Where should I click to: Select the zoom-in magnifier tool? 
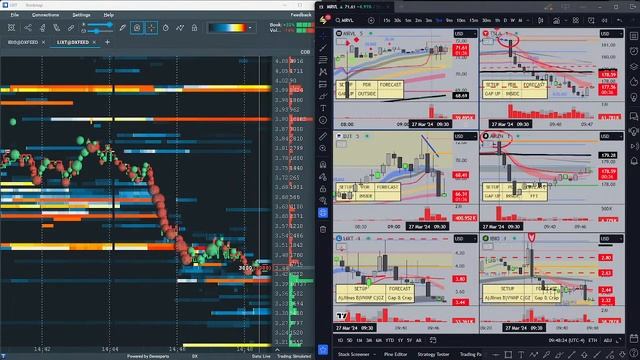323,148
